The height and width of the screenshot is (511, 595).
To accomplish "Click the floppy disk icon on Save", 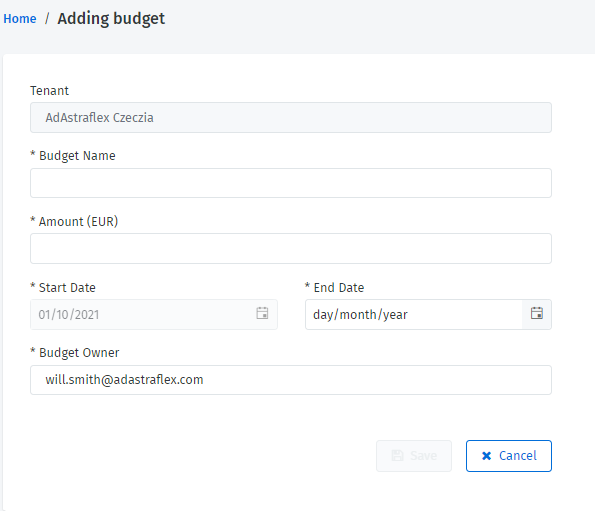I will tap(397, 456).
